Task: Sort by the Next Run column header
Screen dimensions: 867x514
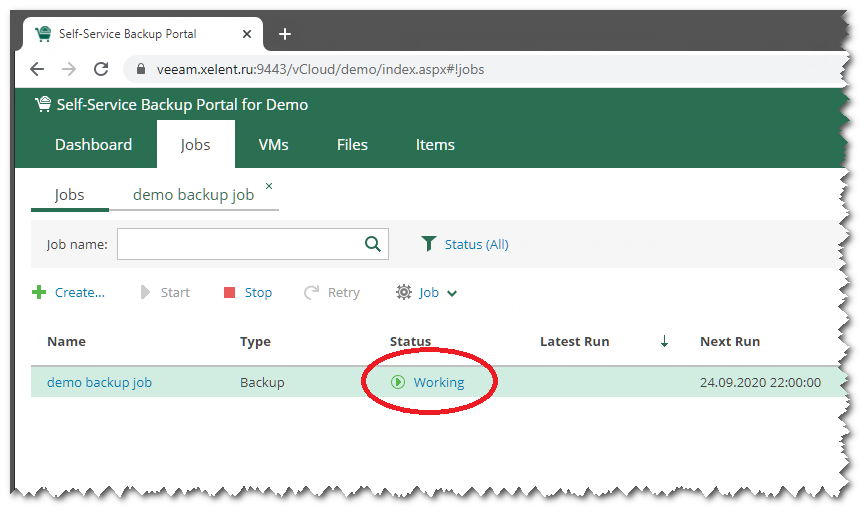Action: [730, 342]
